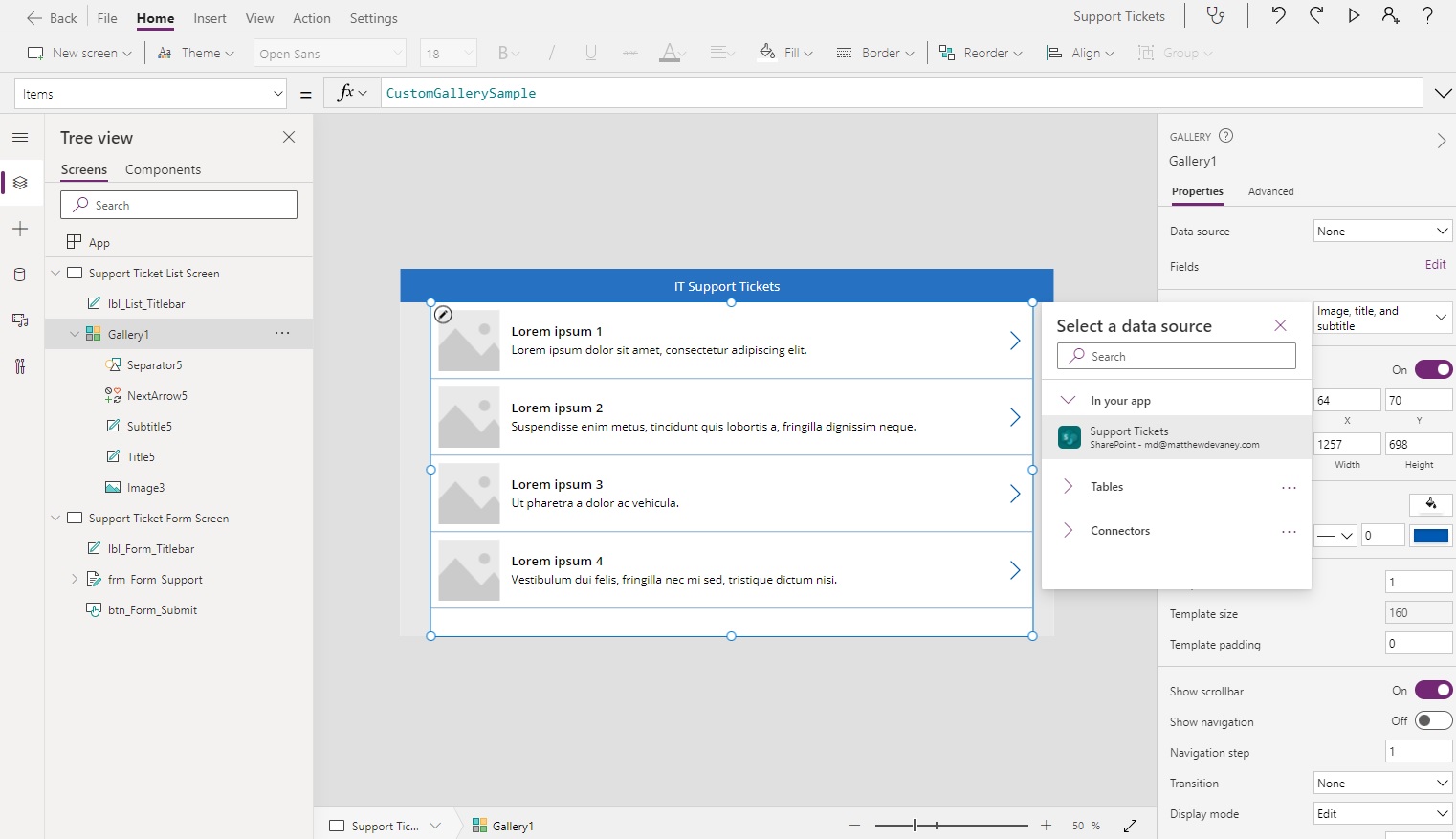Screen dimensions: 1456x839
Task: Turn off the Show scrollbar toggle
Action: pyautogui.click(x=1432, y=690)
